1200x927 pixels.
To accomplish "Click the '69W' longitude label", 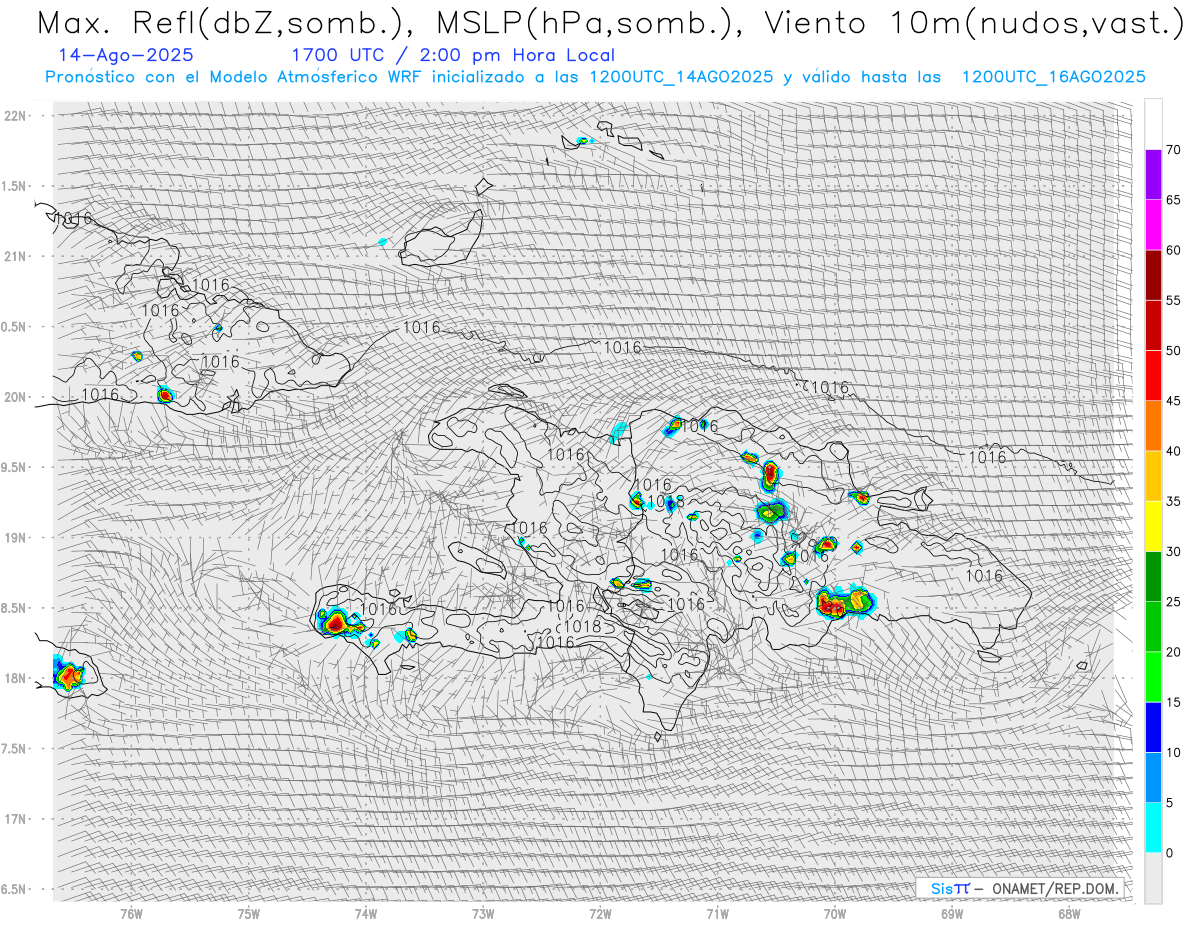I will pos(952,913).
